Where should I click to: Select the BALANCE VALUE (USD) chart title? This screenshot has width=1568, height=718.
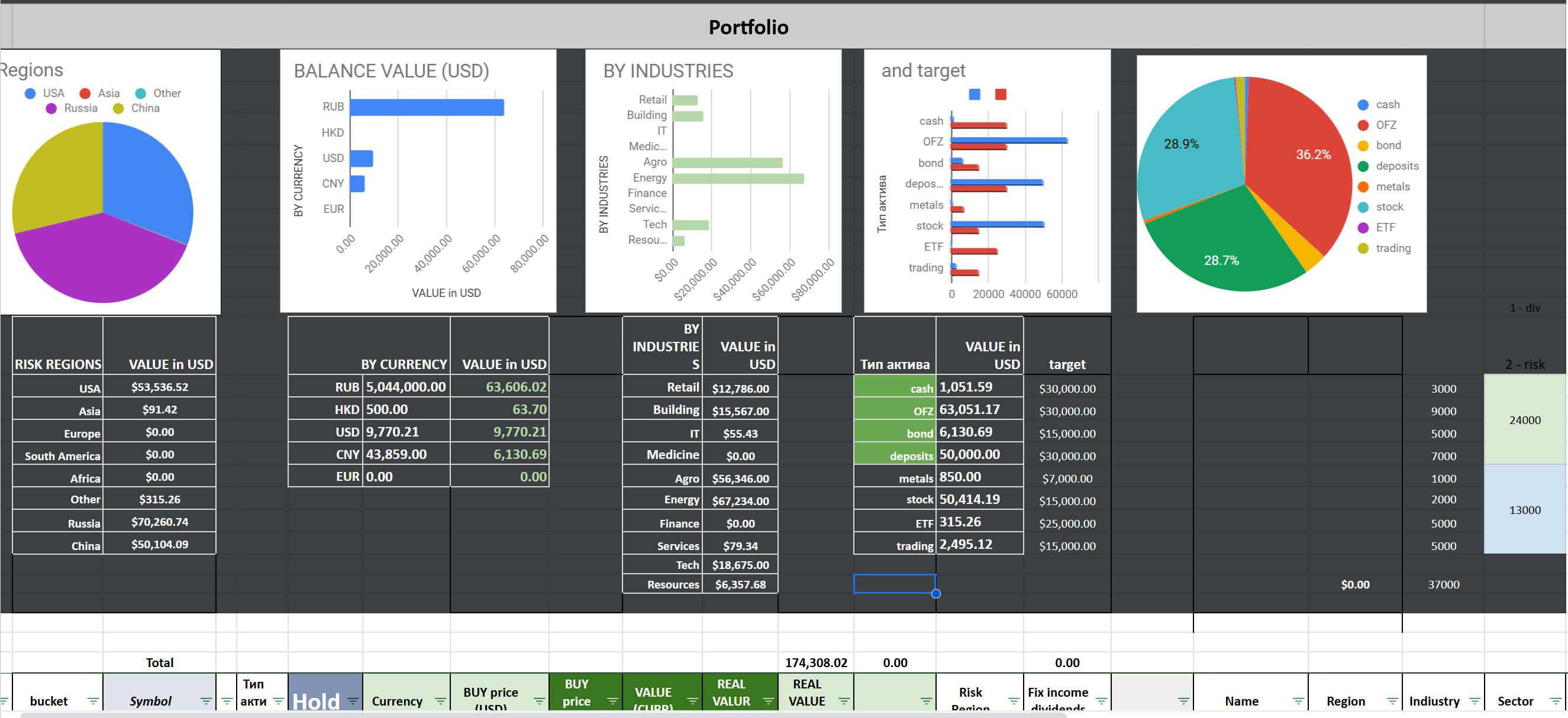tap(391, 71)
